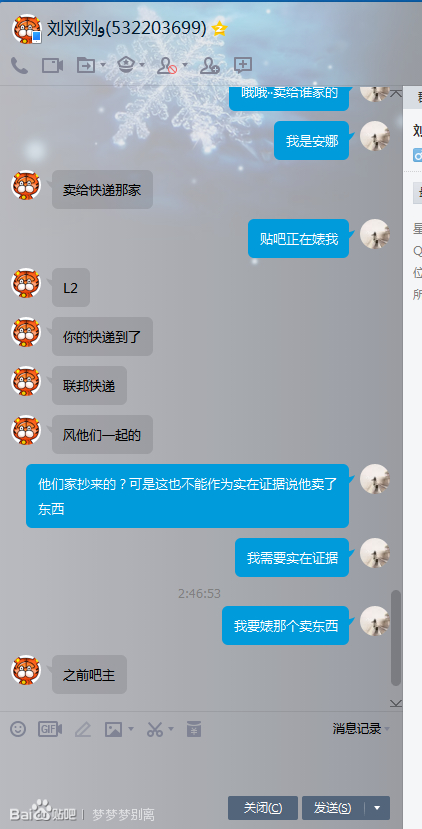Click the block contact icon in the toolbar
422x829 pixels.
tap(167, 66)
